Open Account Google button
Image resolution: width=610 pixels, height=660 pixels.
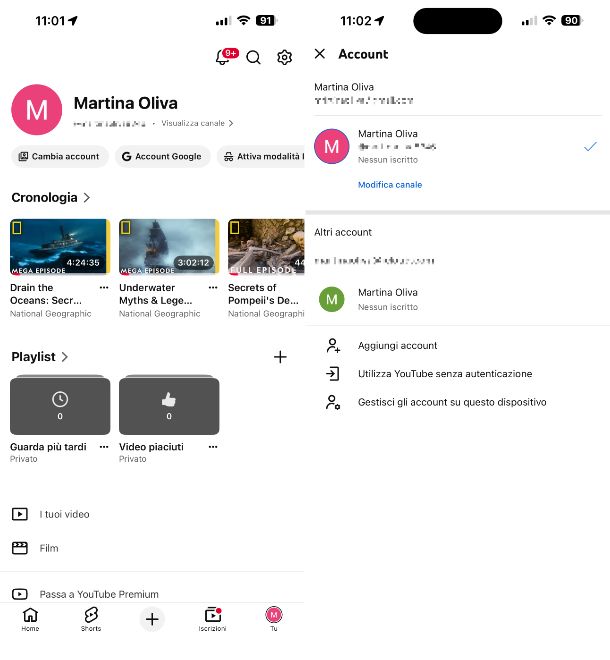[162, 157]
